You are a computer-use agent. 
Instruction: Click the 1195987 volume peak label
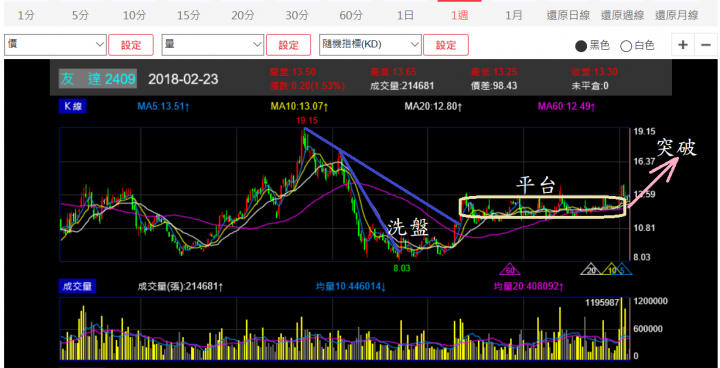click(602, 303)
